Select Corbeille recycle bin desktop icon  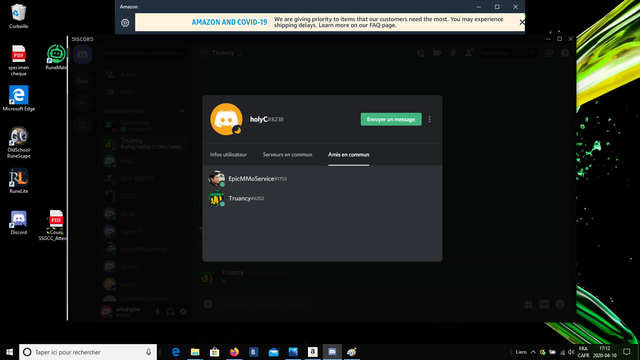[18, 16]
